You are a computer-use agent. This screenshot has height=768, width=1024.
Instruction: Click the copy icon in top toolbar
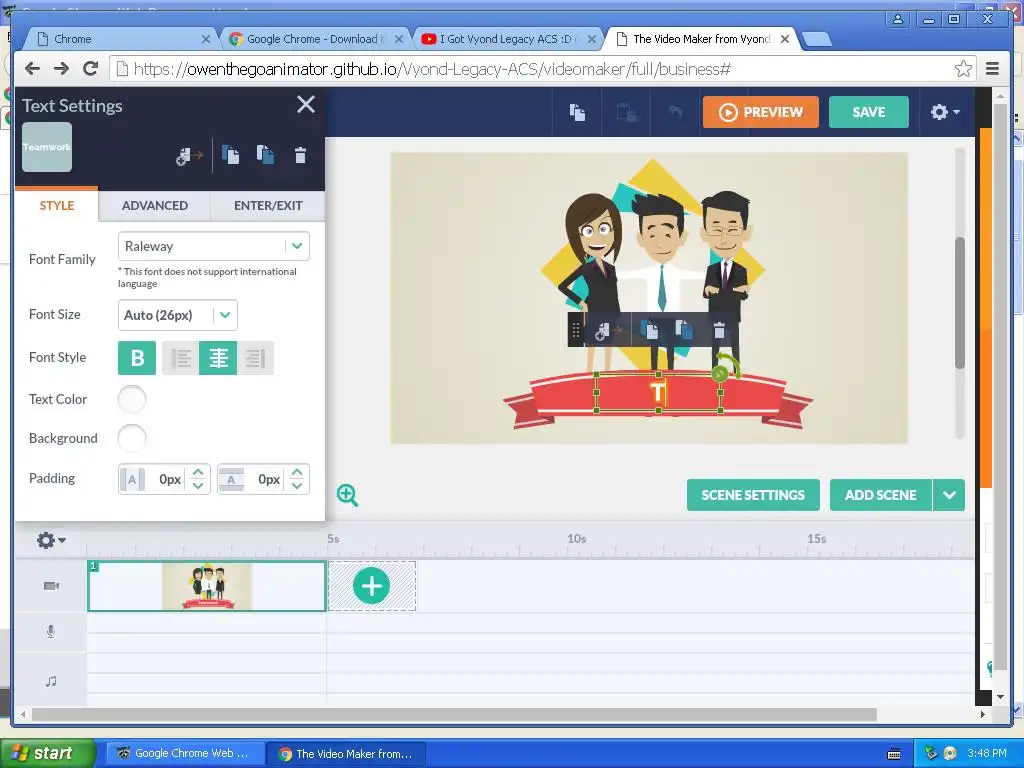577,112
